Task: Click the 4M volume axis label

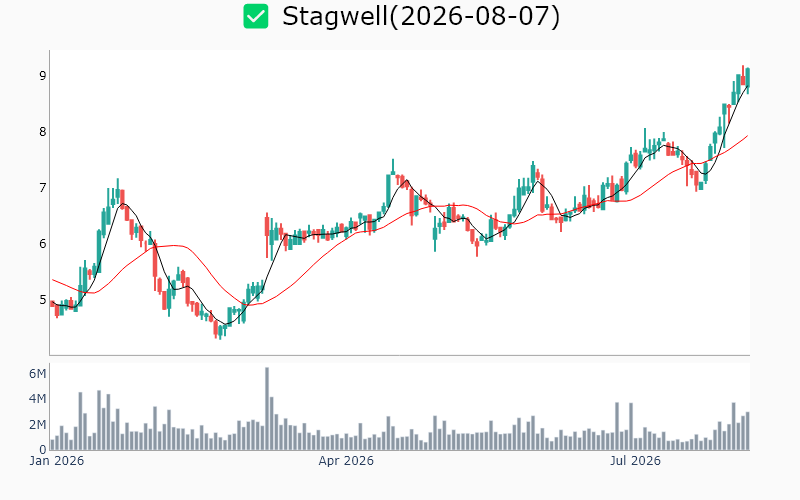Action: [37, 398]
